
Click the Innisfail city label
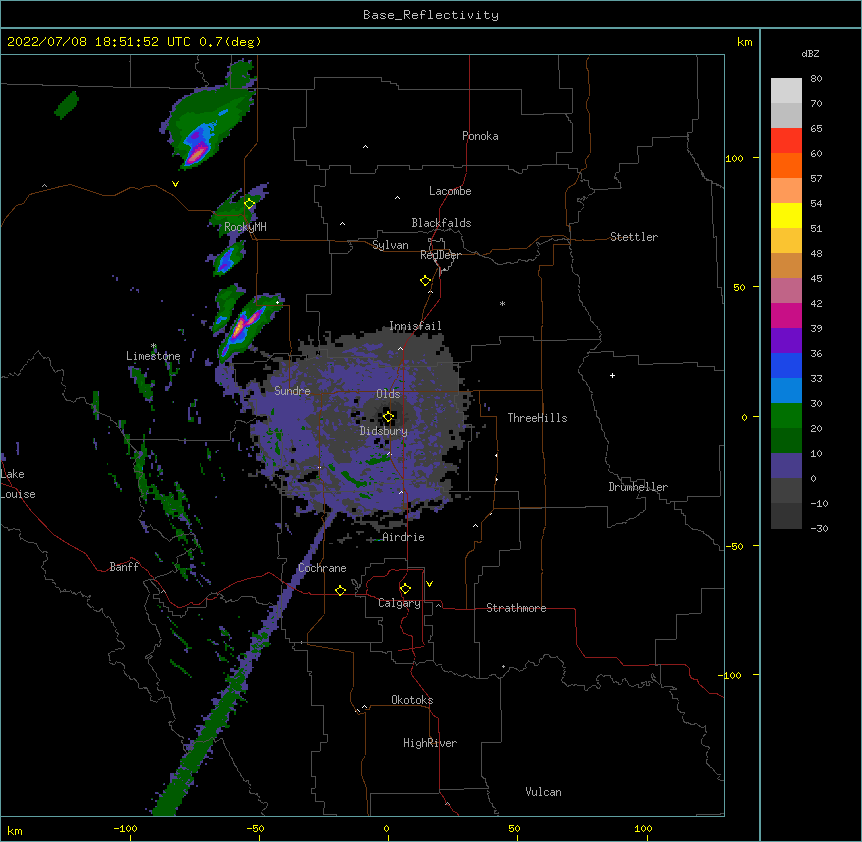415,326
